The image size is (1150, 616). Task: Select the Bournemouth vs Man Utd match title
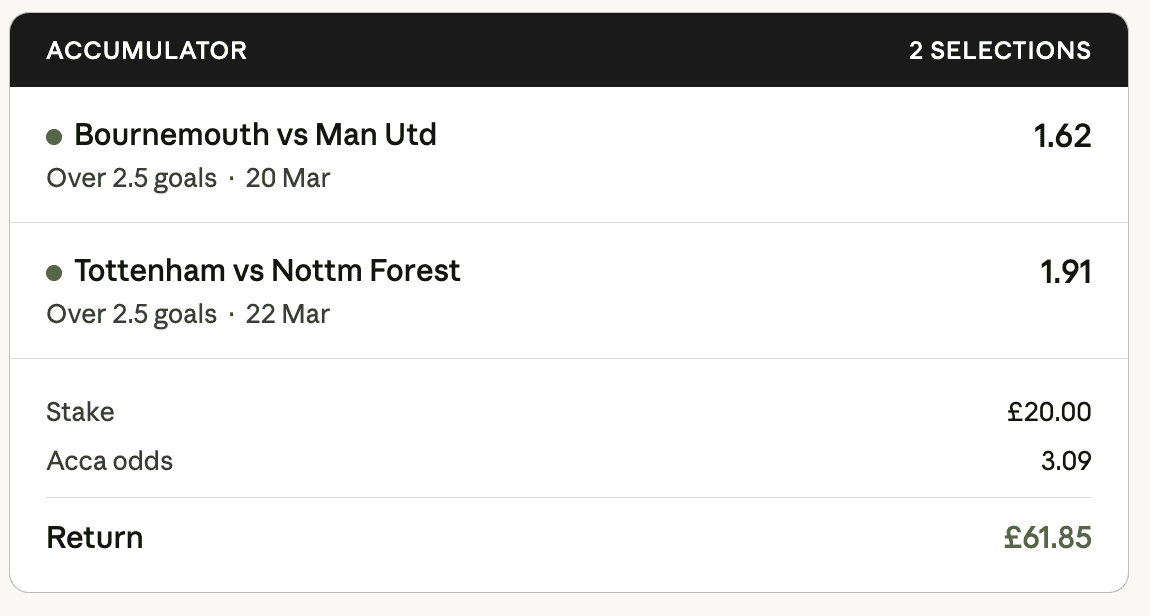(x=255, y=135)
